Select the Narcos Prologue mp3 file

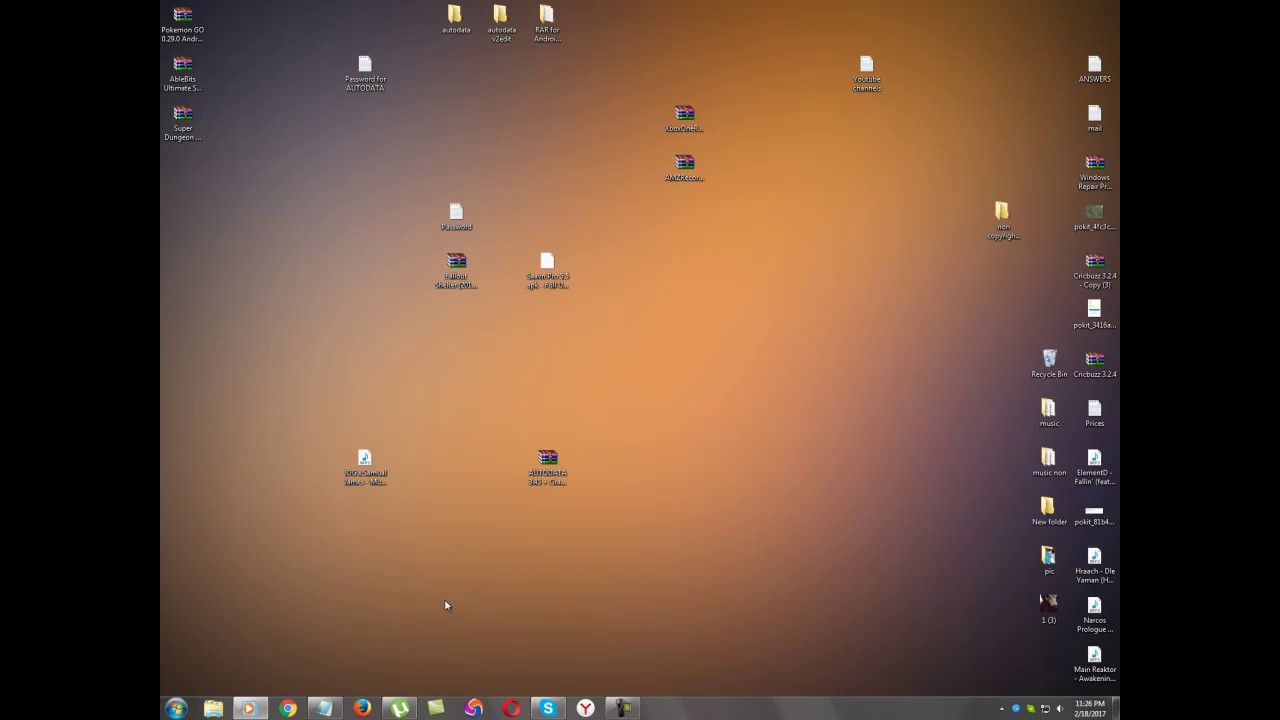tap(1094, 614)
